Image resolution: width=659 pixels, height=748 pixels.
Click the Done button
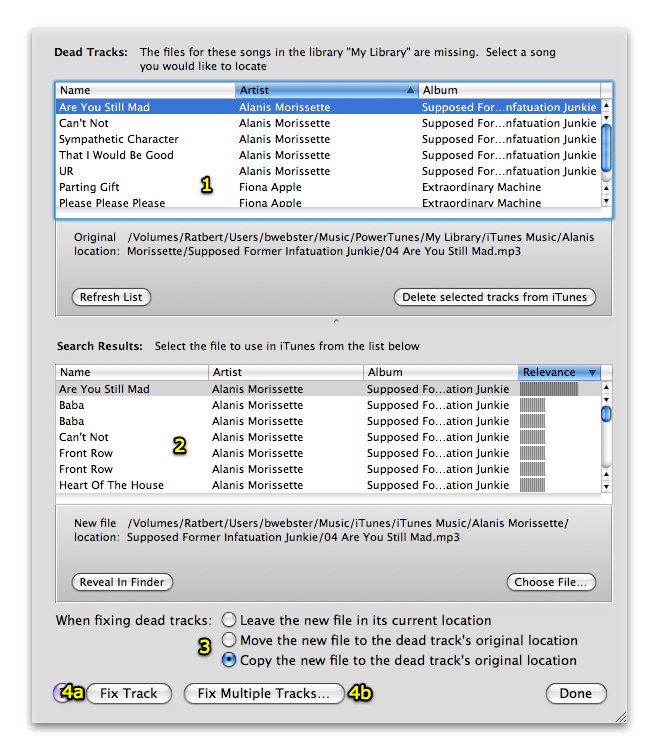point(576,693)
